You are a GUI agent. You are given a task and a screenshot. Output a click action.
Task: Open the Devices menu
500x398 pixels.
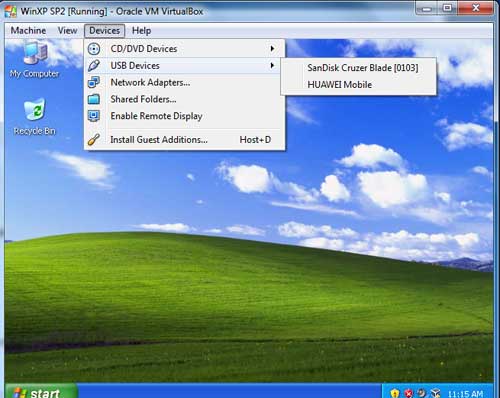coord(104,31)
